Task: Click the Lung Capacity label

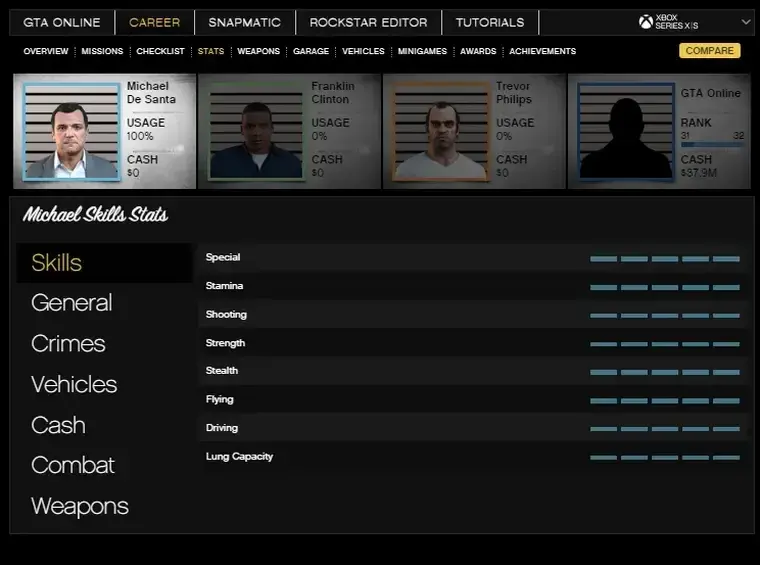Action: coord(239,456)
